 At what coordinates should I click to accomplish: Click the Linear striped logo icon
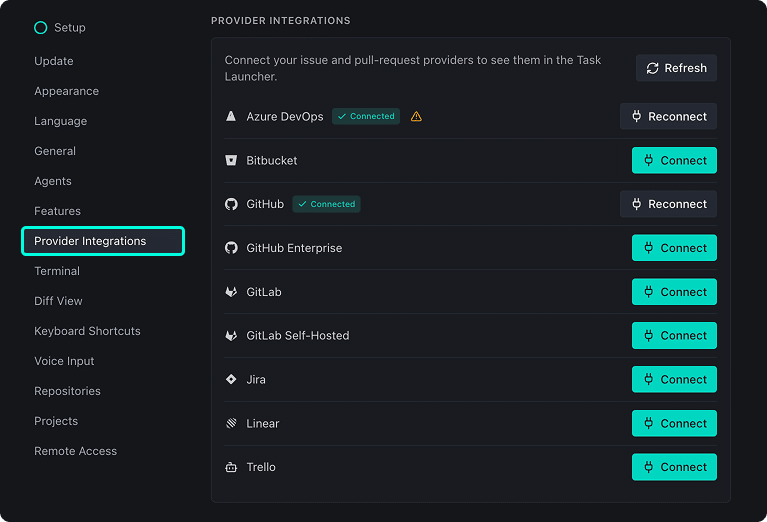[x=231, y=423]
